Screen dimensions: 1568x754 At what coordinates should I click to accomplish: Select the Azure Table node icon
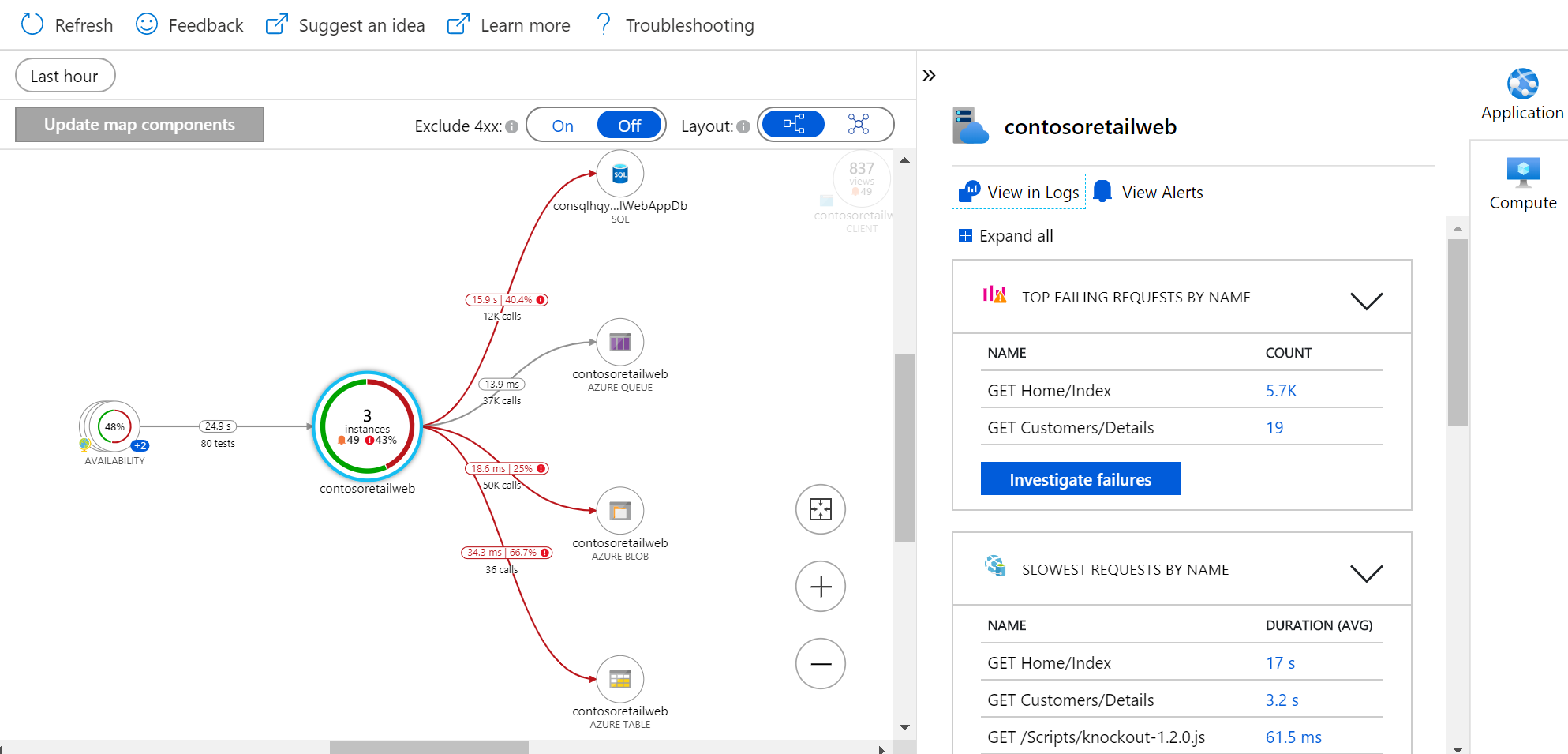click(620, 679)
